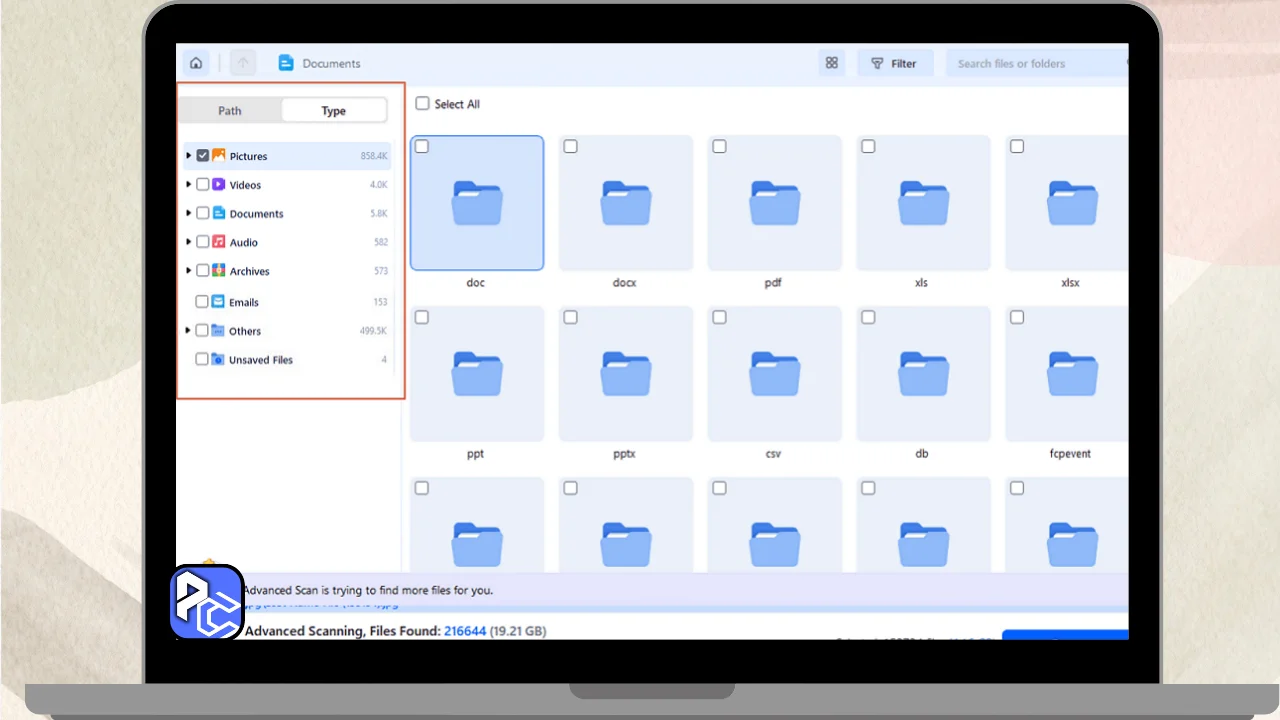Check the Videos category checkbox
Image resolution: width=1280 pixels, height=720 pixels.
(203, 185)
